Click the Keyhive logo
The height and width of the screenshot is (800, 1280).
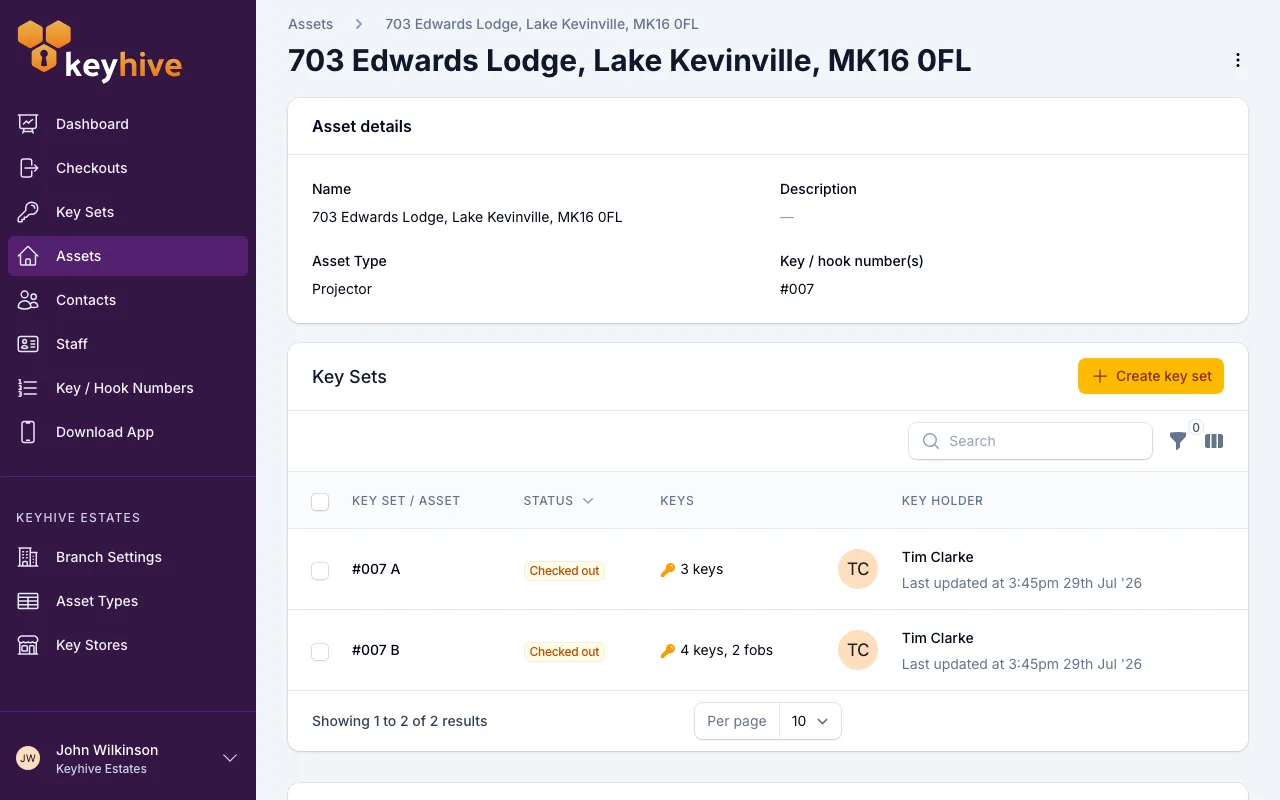coord(100,51)
